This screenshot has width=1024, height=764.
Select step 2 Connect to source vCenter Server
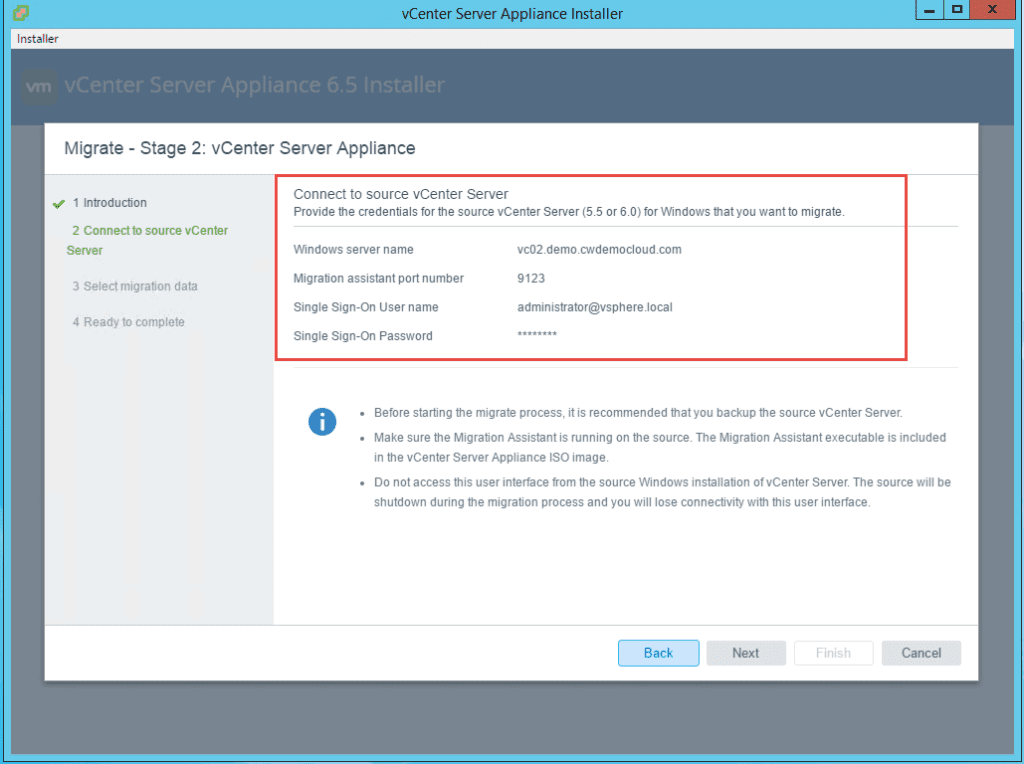(147, 240)
